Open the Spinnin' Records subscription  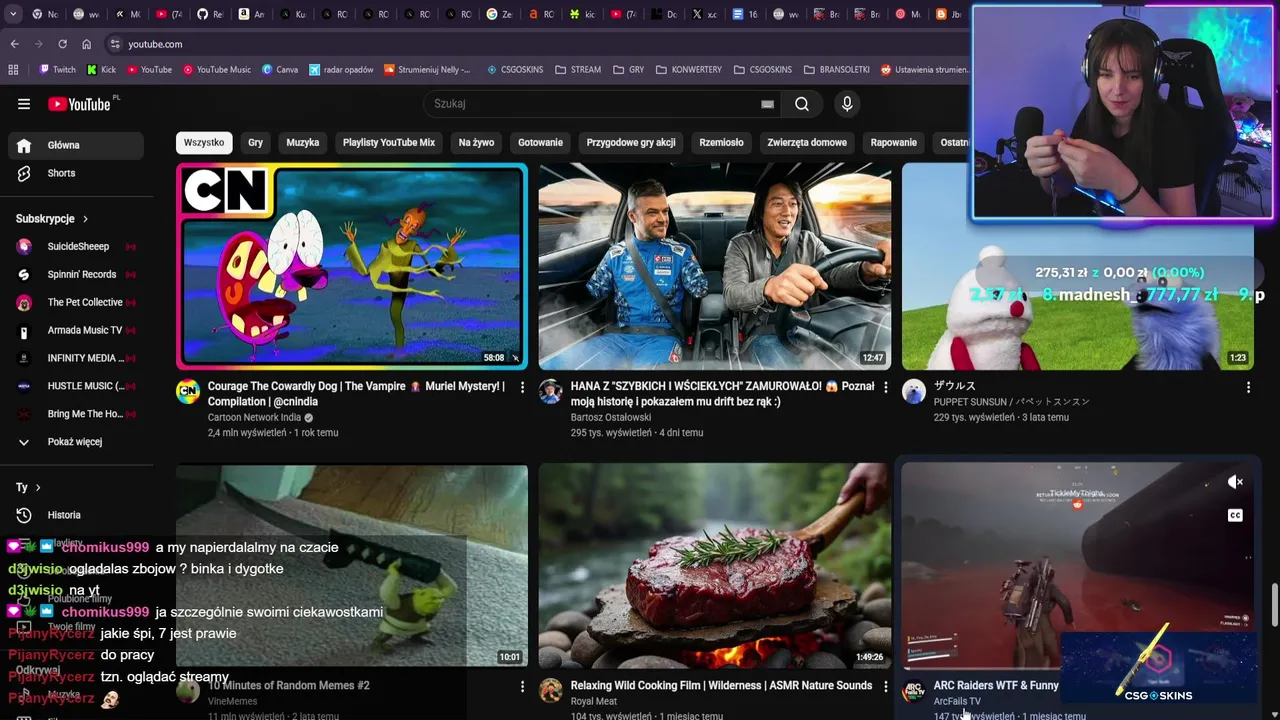[76, 275]
